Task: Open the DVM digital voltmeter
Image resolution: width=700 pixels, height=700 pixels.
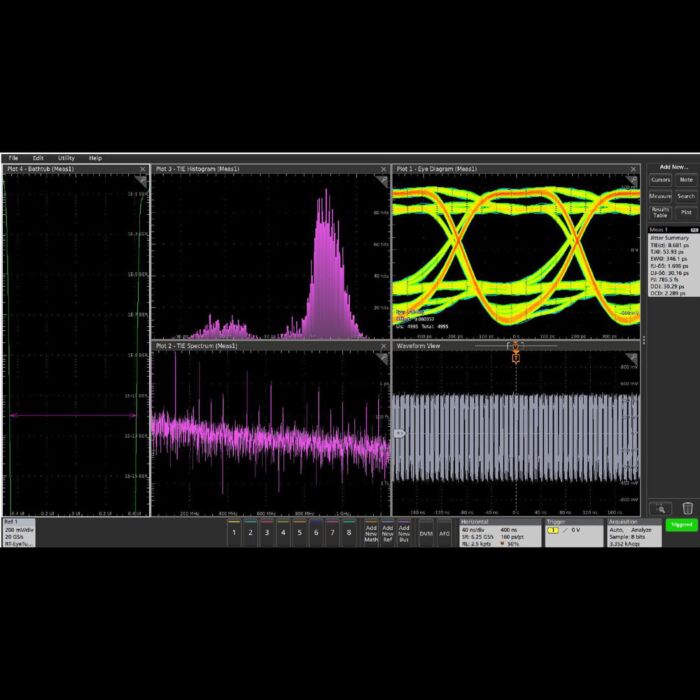Action: (426, 533)
